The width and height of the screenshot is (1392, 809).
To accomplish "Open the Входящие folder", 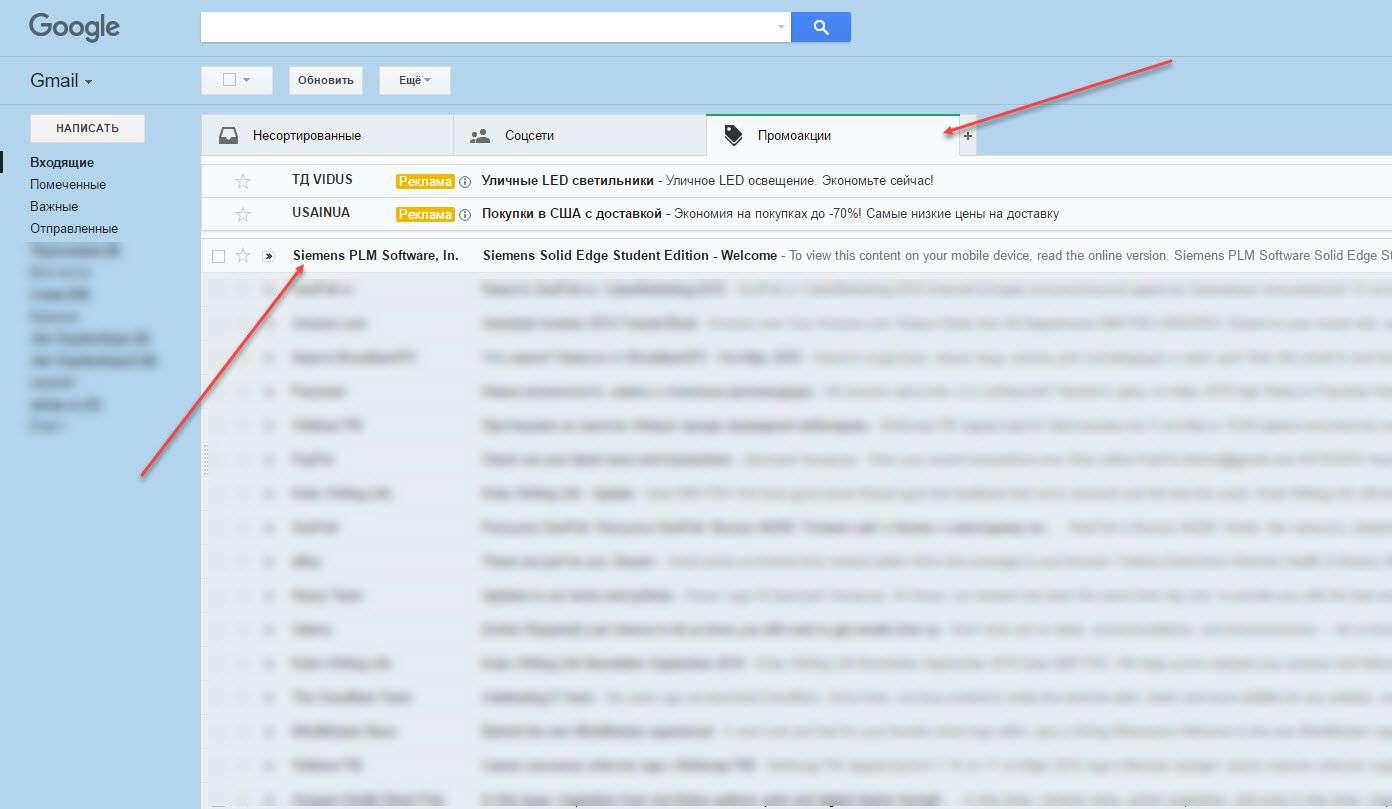I will [x=62, y=162].
